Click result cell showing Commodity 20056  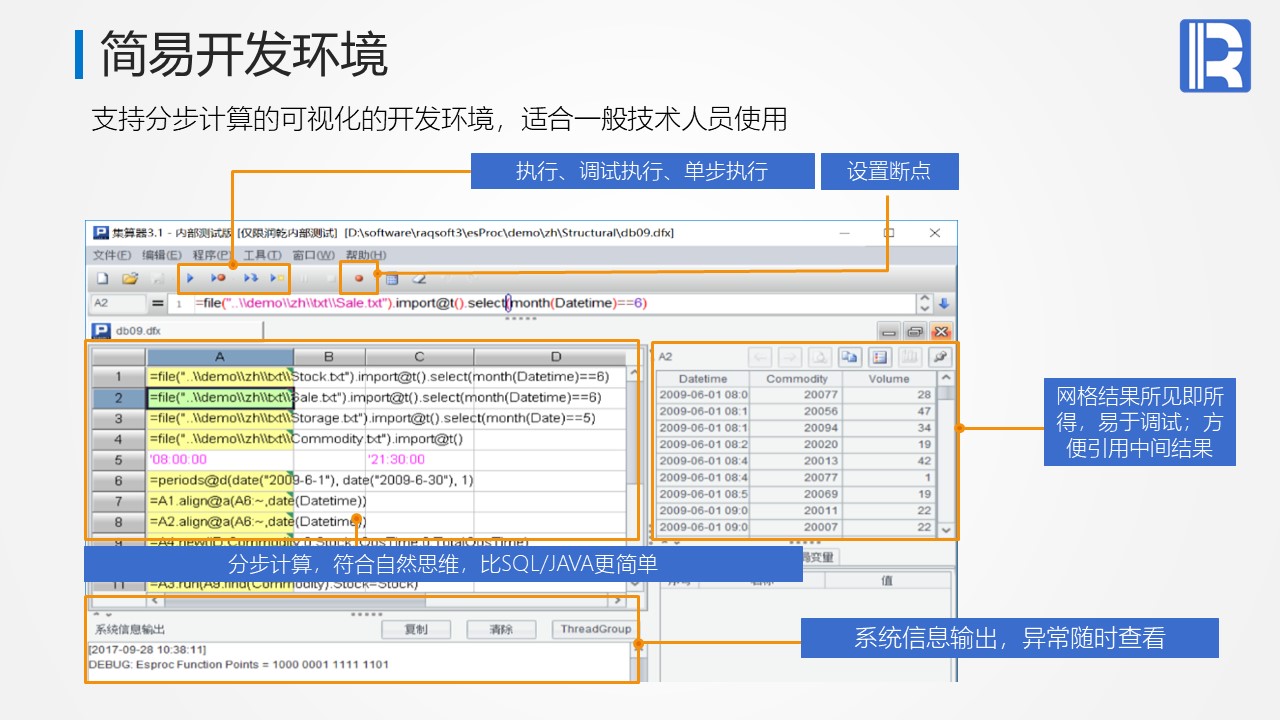(x=797, y=411)
